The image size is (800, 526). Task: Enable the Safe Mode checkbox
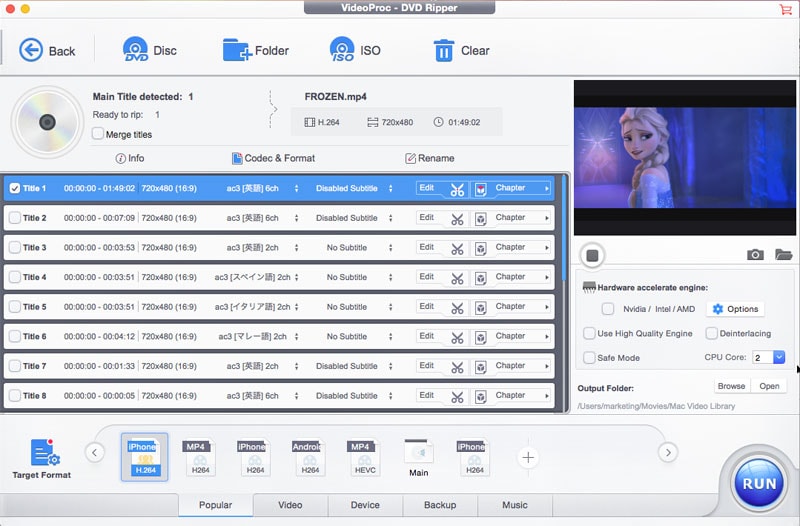pyautogui.click(x=589, y=358)
